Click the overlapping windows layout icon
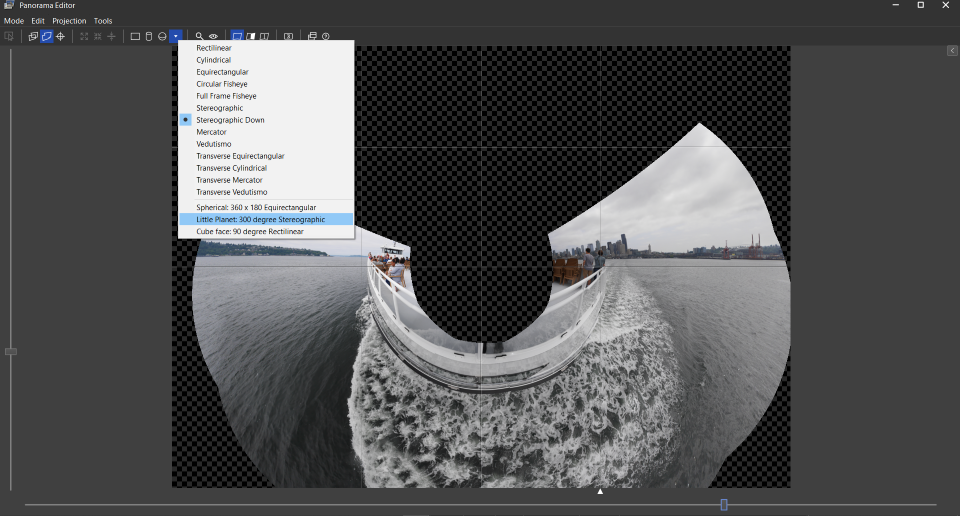Image resolution: width=960 pixels, height=516 pixels. (x=312, y=36)
